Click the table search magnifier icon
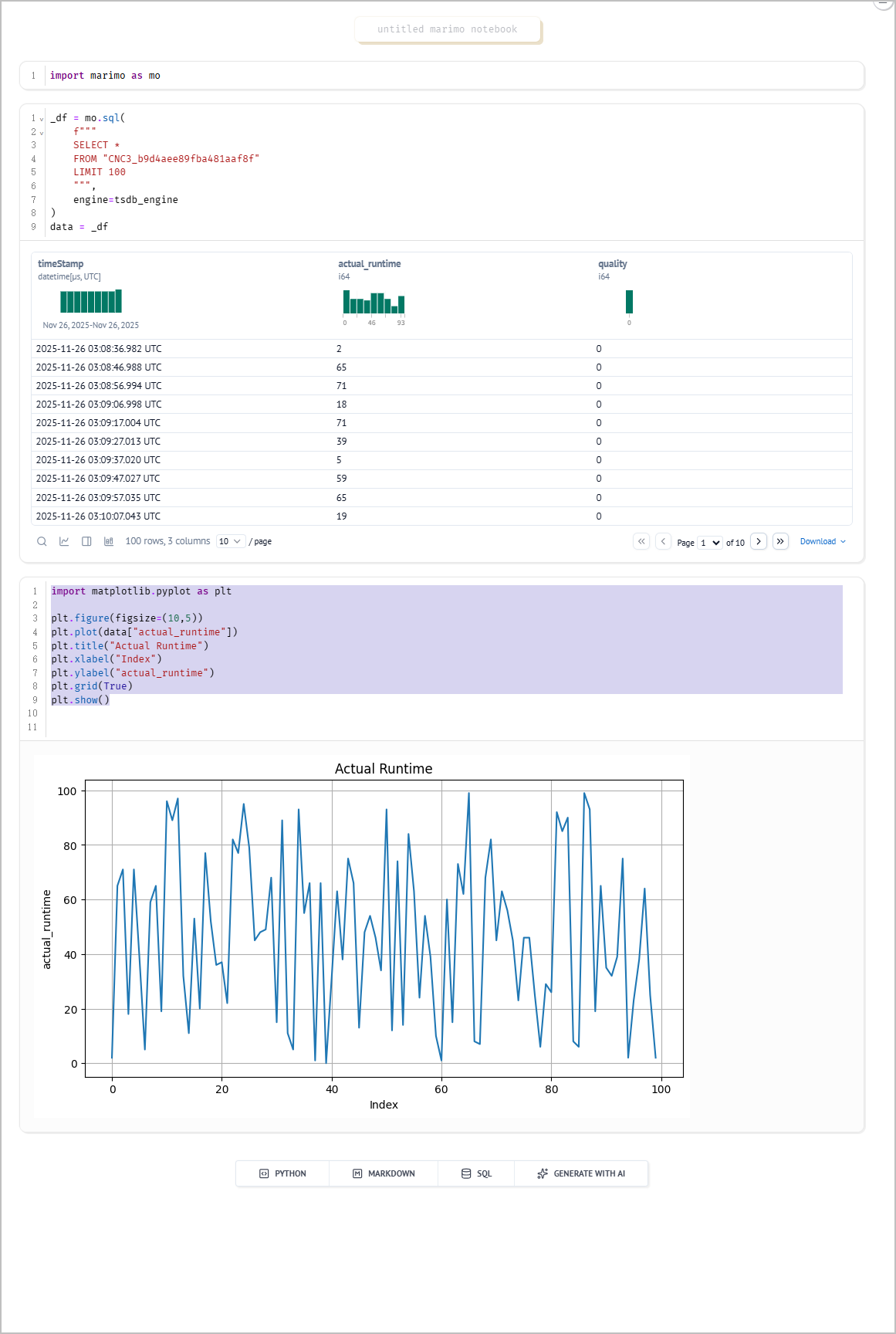Viewport: 896px width, 1334px height. pos(42,541)
